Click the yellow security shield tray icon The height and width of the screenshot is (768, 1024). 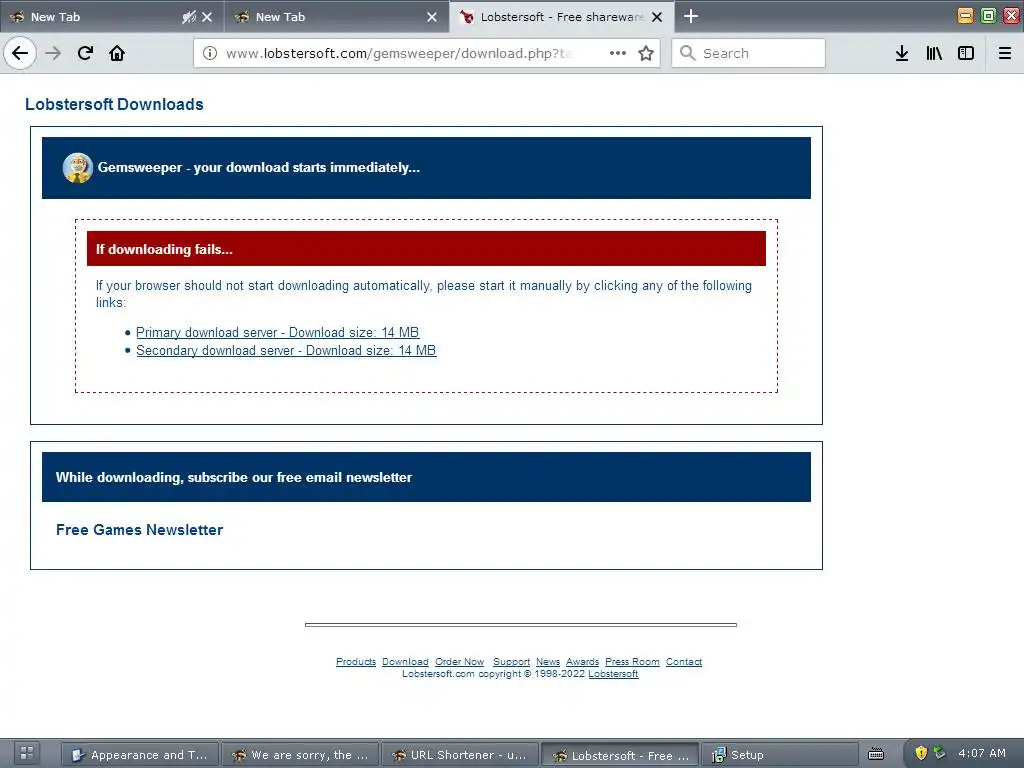(x=921, y=753)
